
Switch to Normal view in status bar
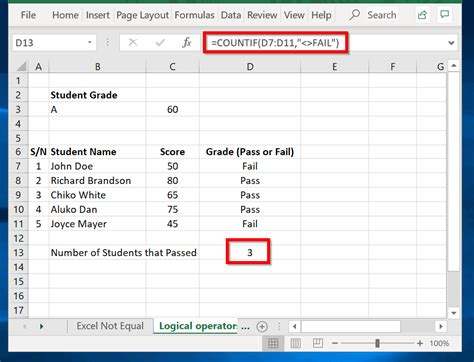coord(273,343)
